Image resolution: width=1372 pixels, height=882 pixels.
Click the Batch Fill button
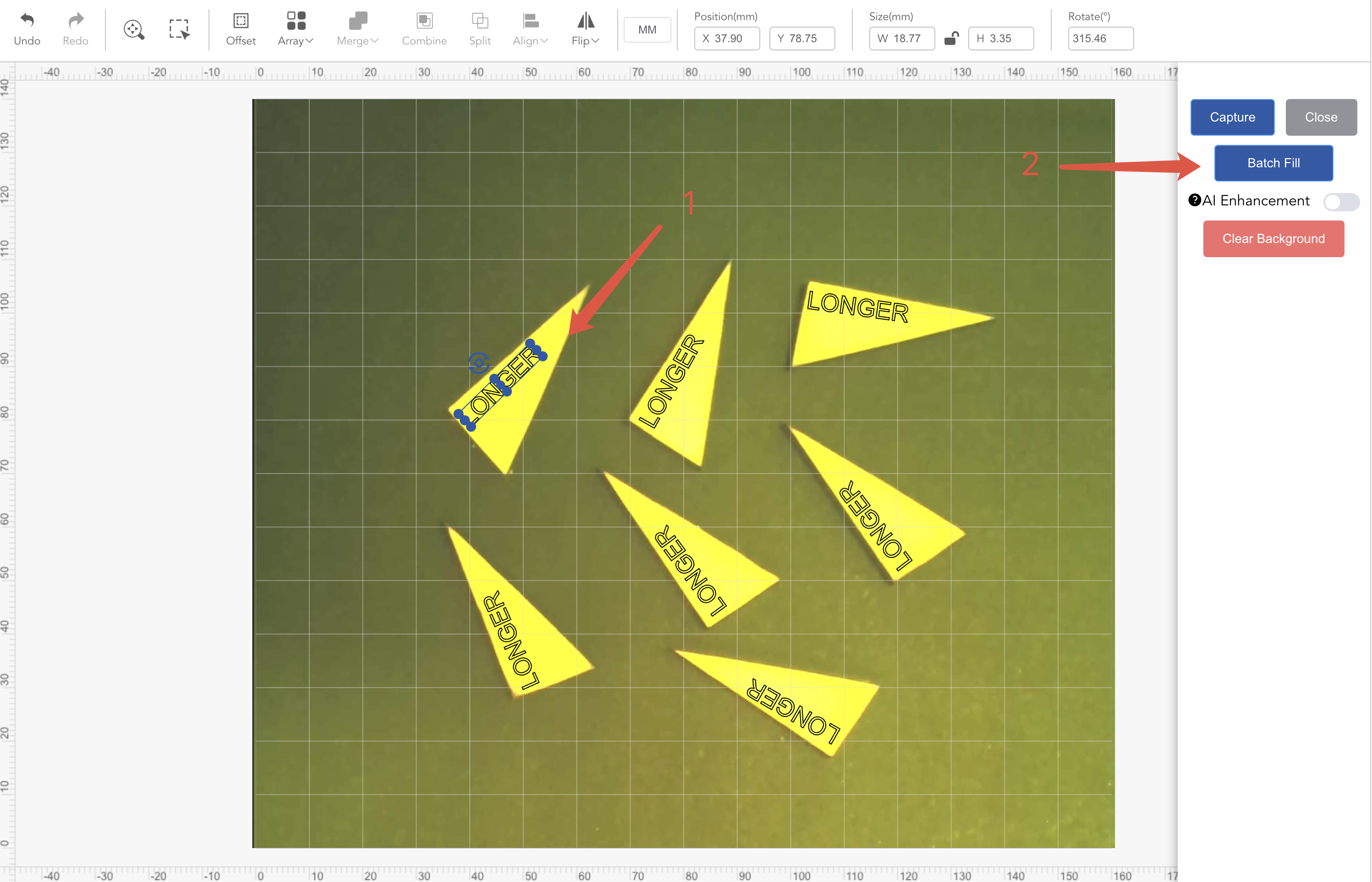[x=1273, y=163]
